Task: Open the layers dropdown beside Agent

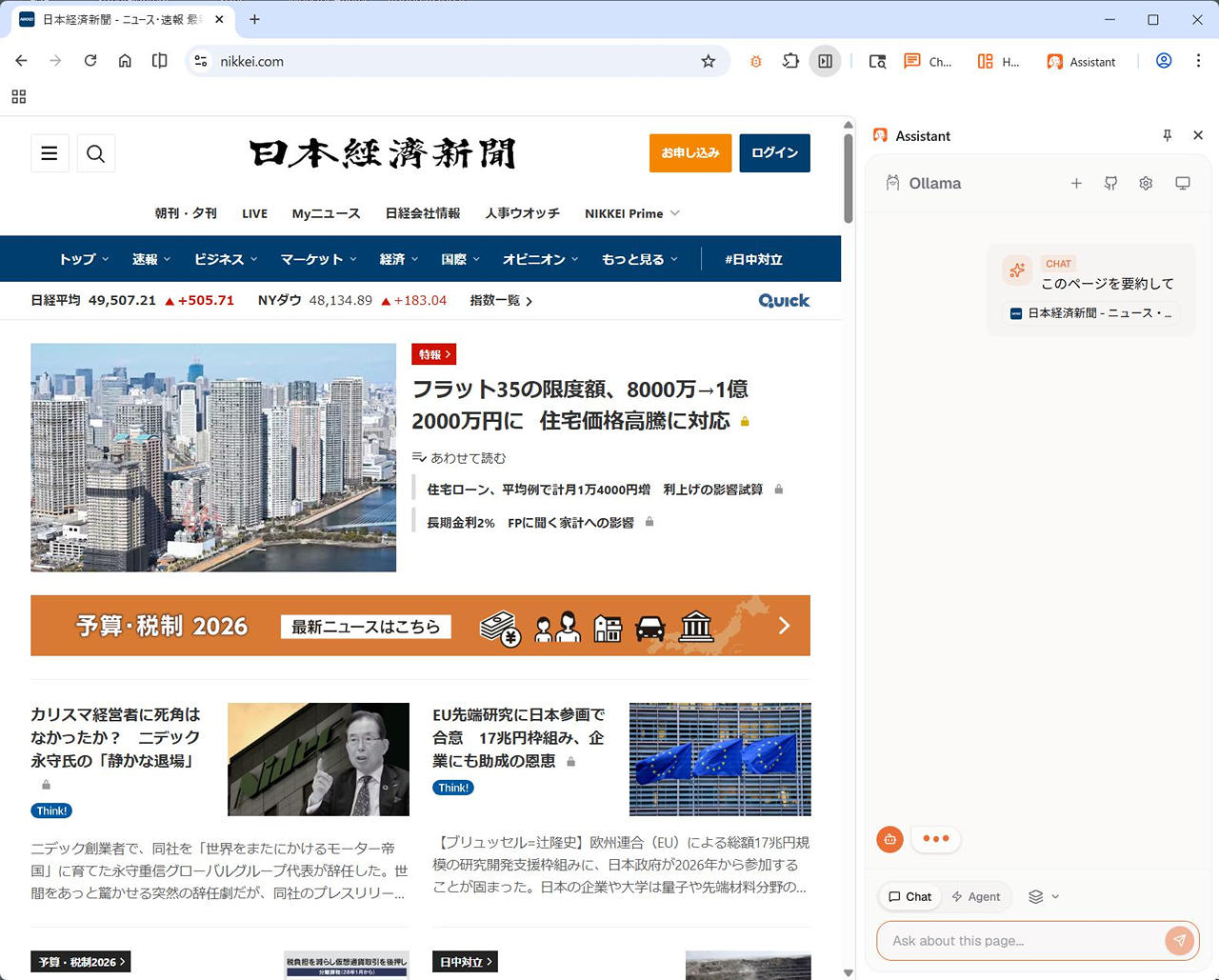Action: point(1044,897)
